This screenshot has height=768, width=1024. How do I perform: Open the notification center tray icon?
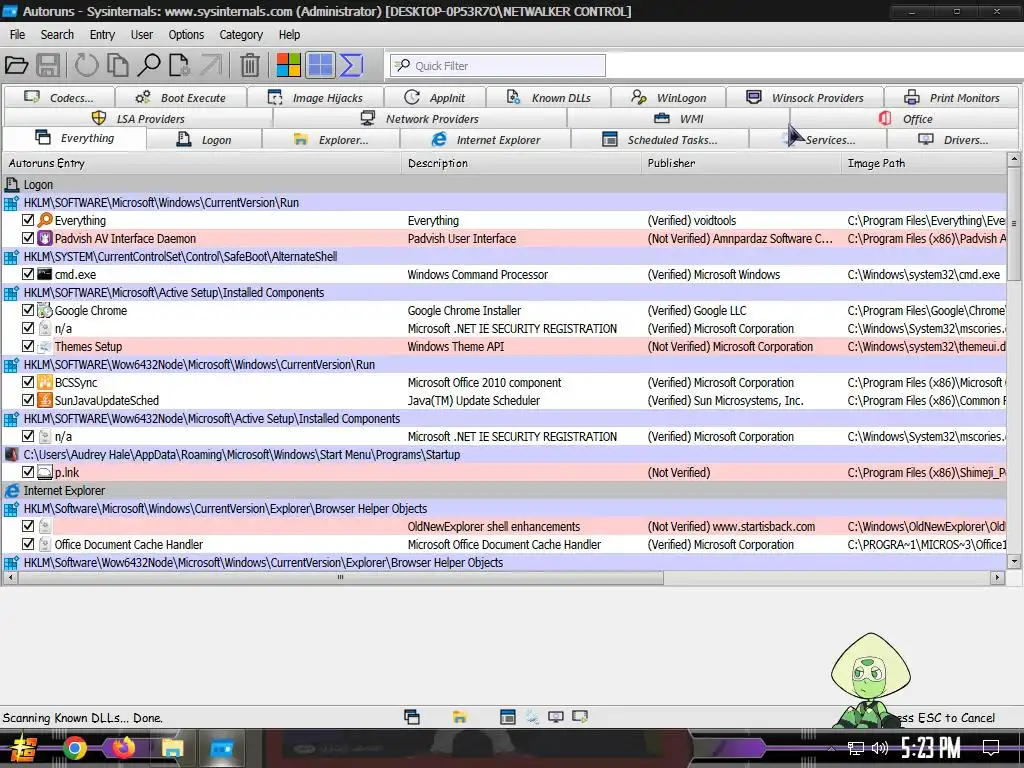pyautogui.click(x=991, y=748)
